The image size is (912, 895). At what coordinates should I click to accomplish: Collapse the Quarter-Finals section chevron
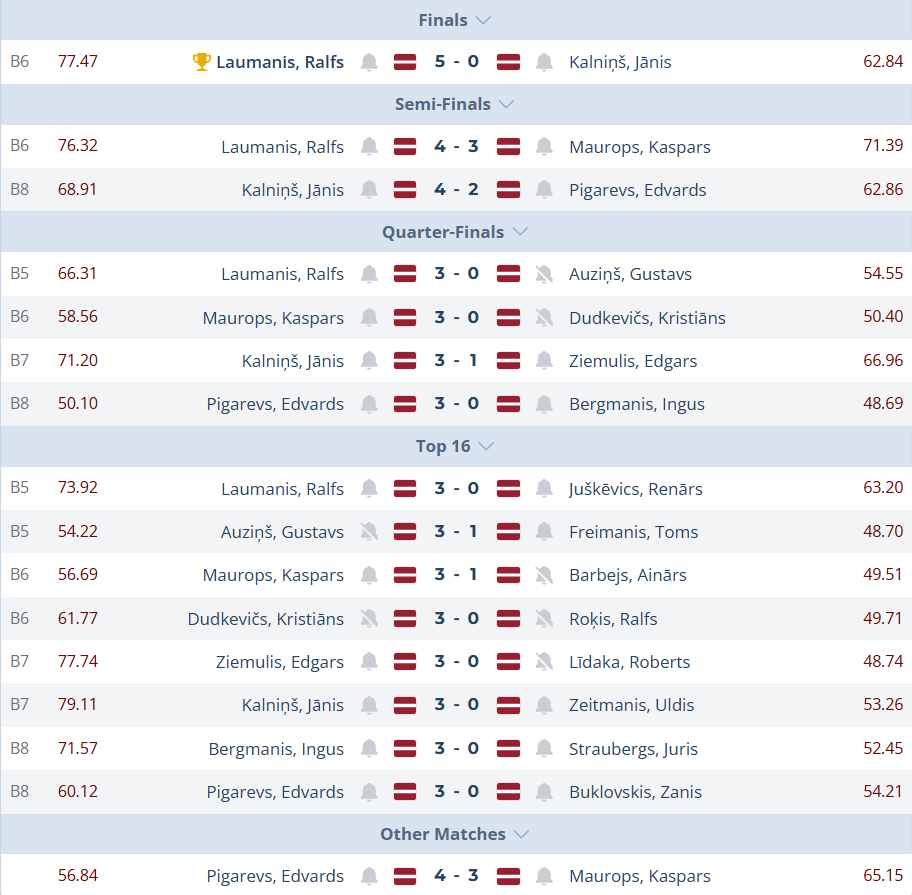click(x=520, y=232)
